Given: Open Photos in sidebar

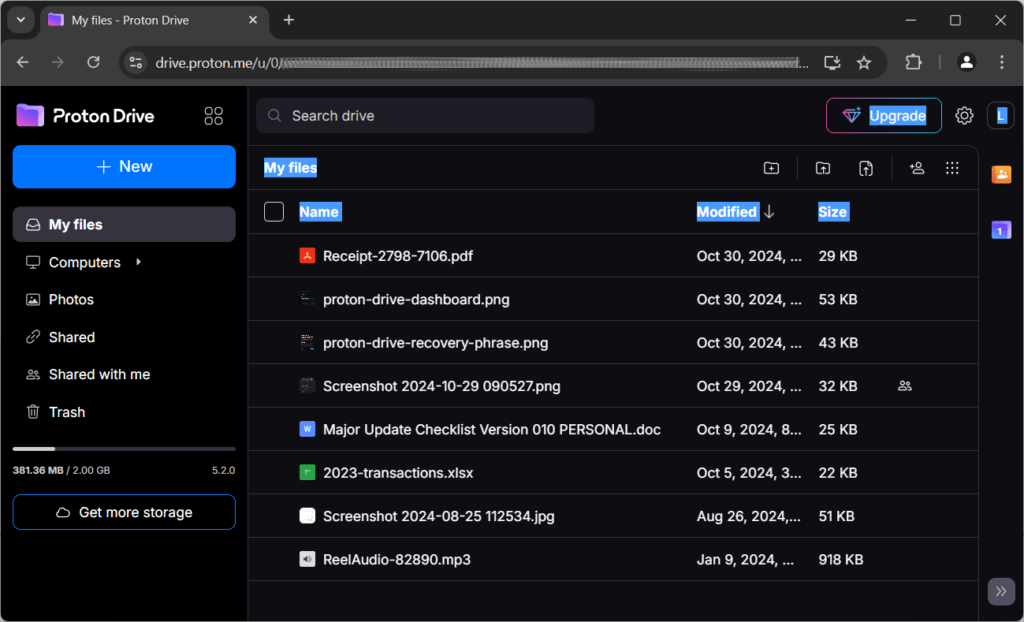Looking at the screenshot, I should click(124, 299).
